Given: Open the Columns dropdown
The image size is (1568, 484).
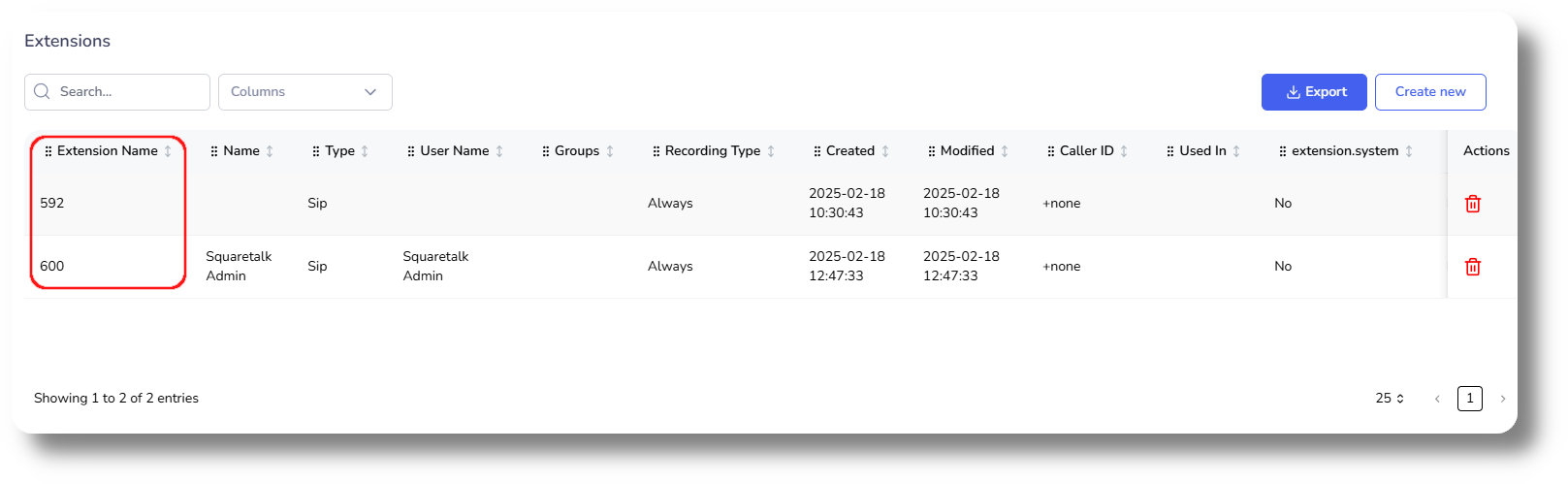Looking at the screenshot, I should (304, 92).
